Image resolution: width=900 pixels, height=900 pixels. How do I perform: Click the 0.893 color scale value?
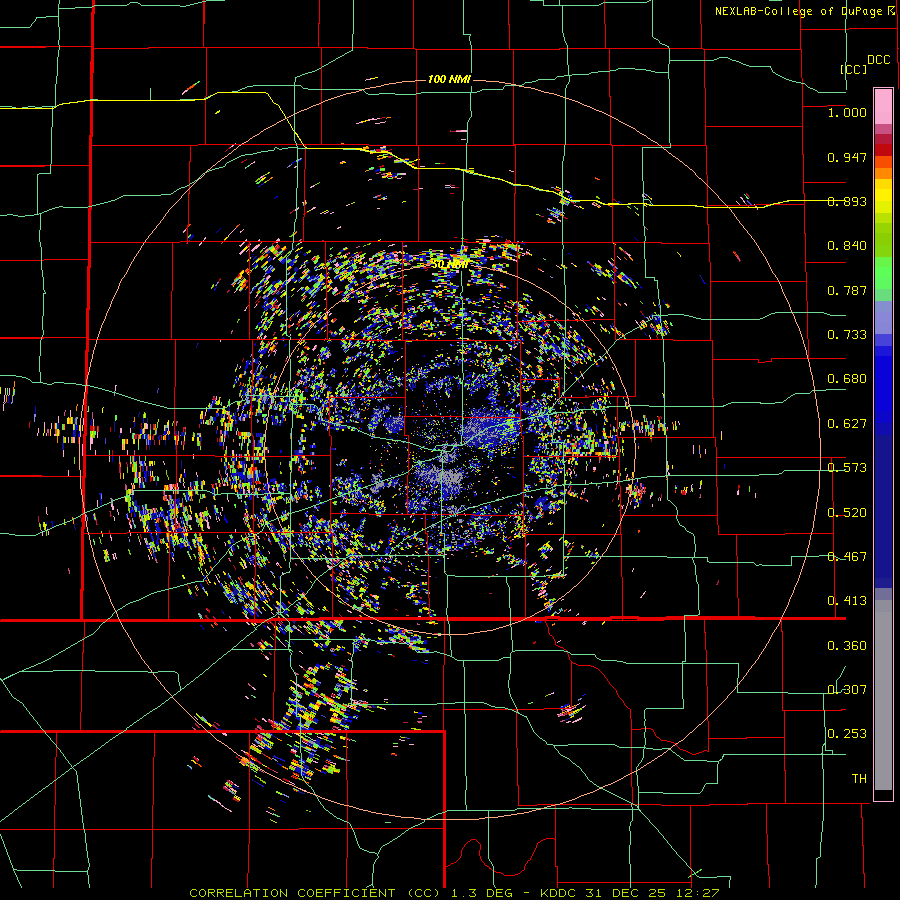pyautogui.click(x=847, y=201)
